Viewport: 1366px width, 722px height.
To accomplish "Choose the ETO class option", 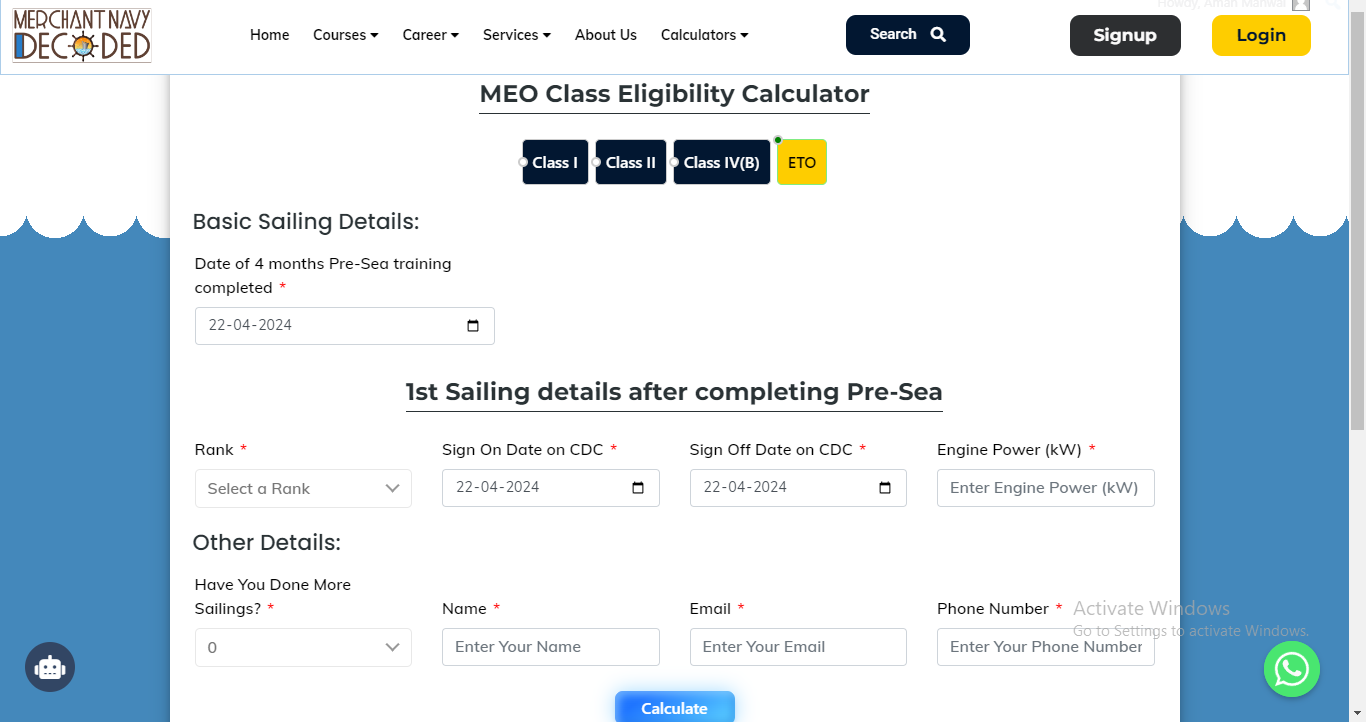I will tap(802, 162).
